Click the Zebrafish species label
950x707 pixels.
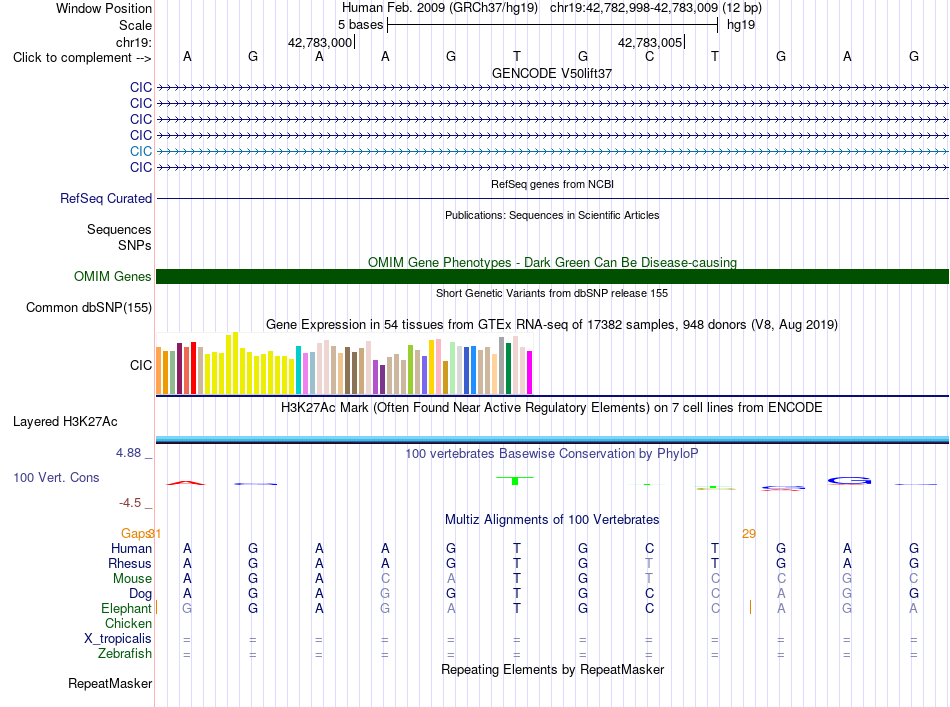click(x=125, y=654)
